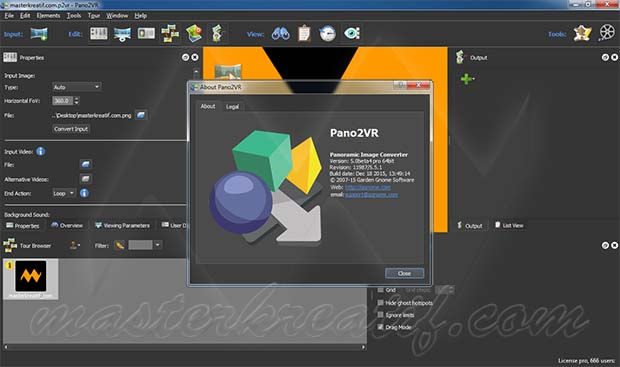Open the Skin Editor tool icon
Screen dimensions: 620x367
click(582, 34)
